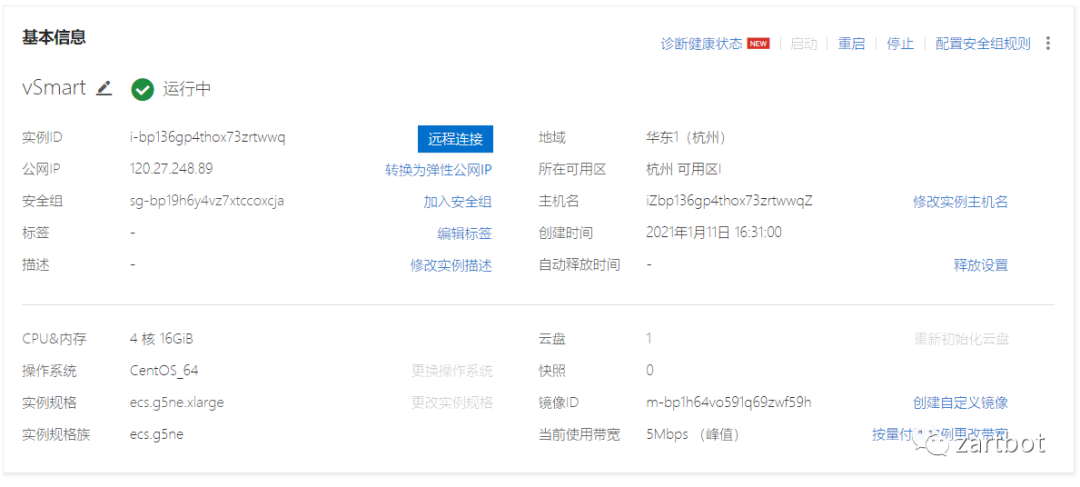
Task: Restart the instance via 重启
Action: coord(851,43)
